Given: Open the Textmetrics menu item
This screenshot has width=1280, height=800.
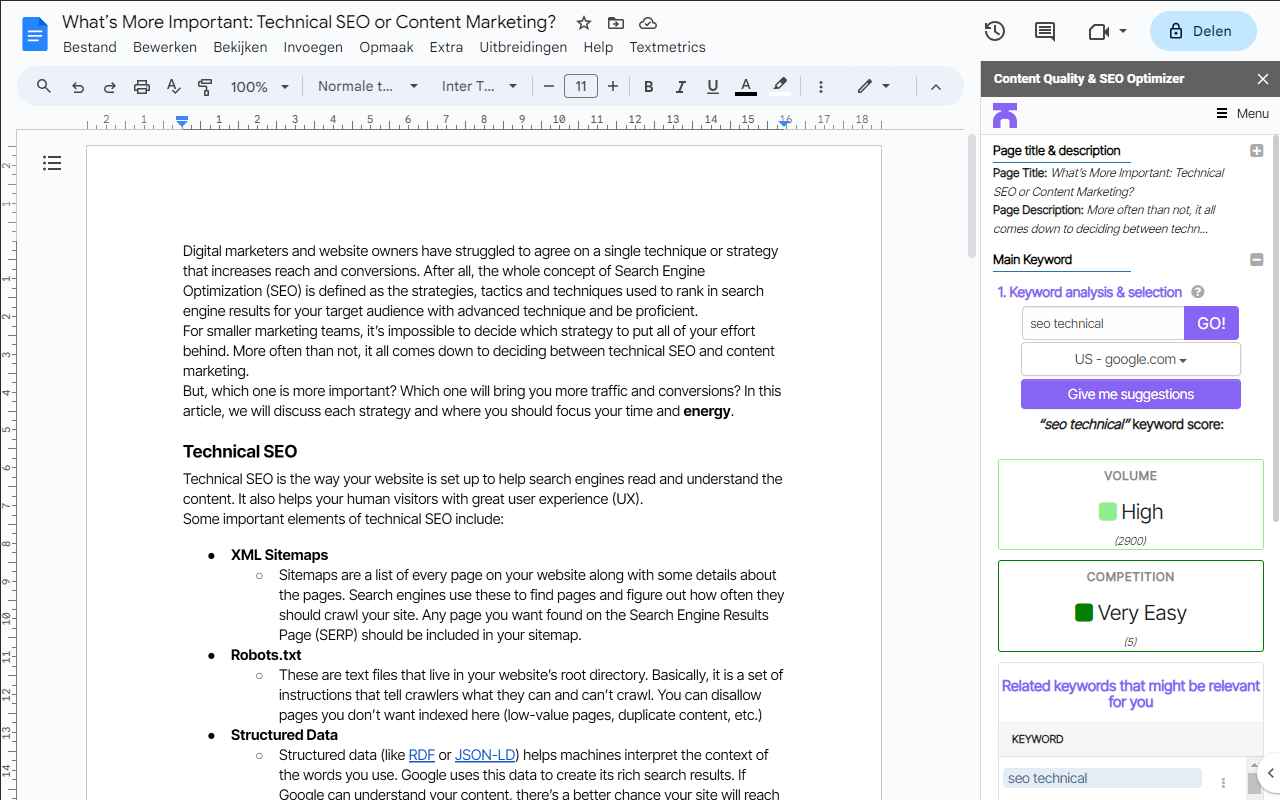Looking at the screenshot, I should pyautogui.click(x=667, y=46).
